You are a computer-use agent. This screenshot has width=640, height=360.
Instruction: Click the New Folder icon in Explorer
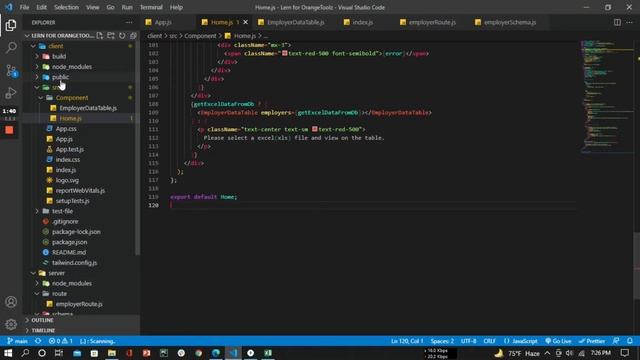(x=111, y=36)
